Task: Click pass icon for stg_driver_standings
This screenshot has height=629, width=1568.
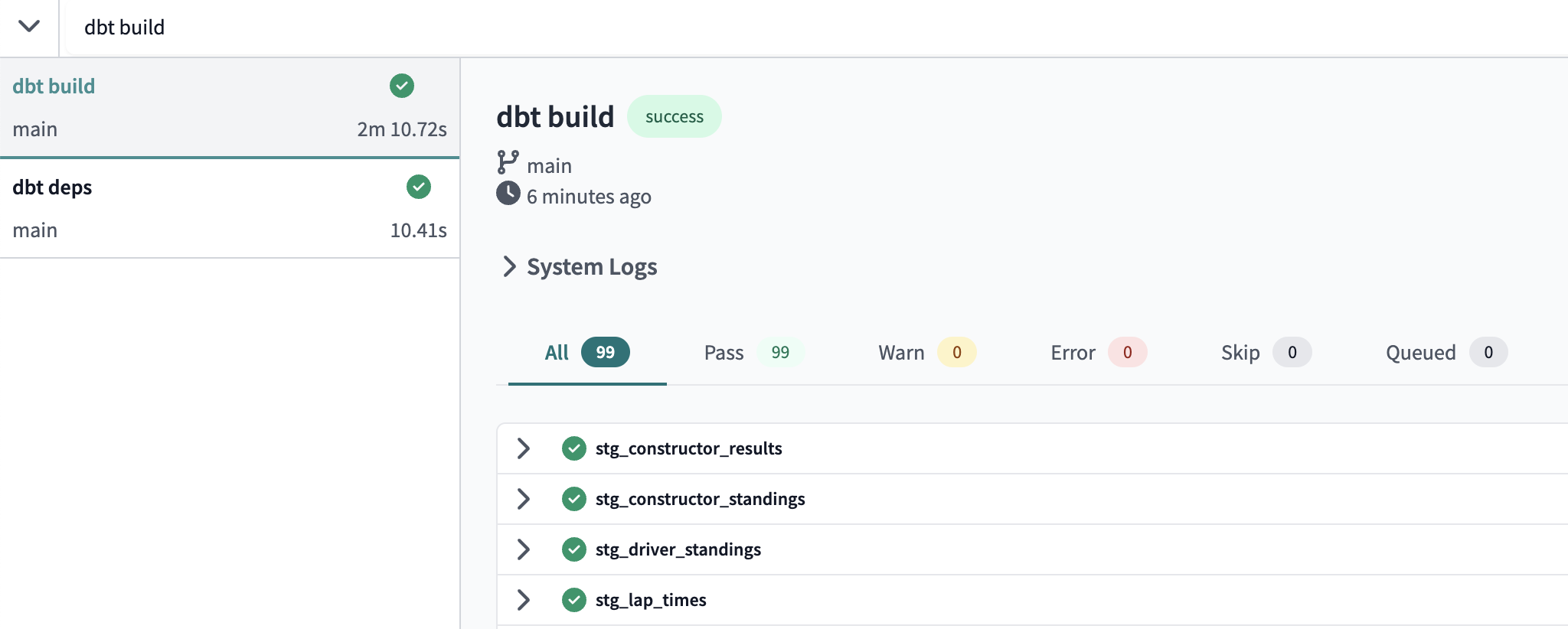Action: tap(574, 549)
